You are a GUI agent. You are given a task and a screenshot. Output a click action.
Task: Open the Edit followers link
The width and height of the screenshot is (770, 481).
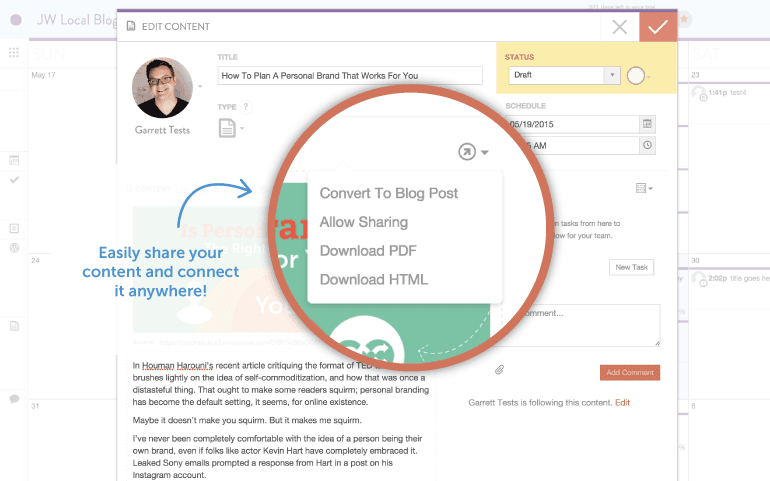[622, 402]
